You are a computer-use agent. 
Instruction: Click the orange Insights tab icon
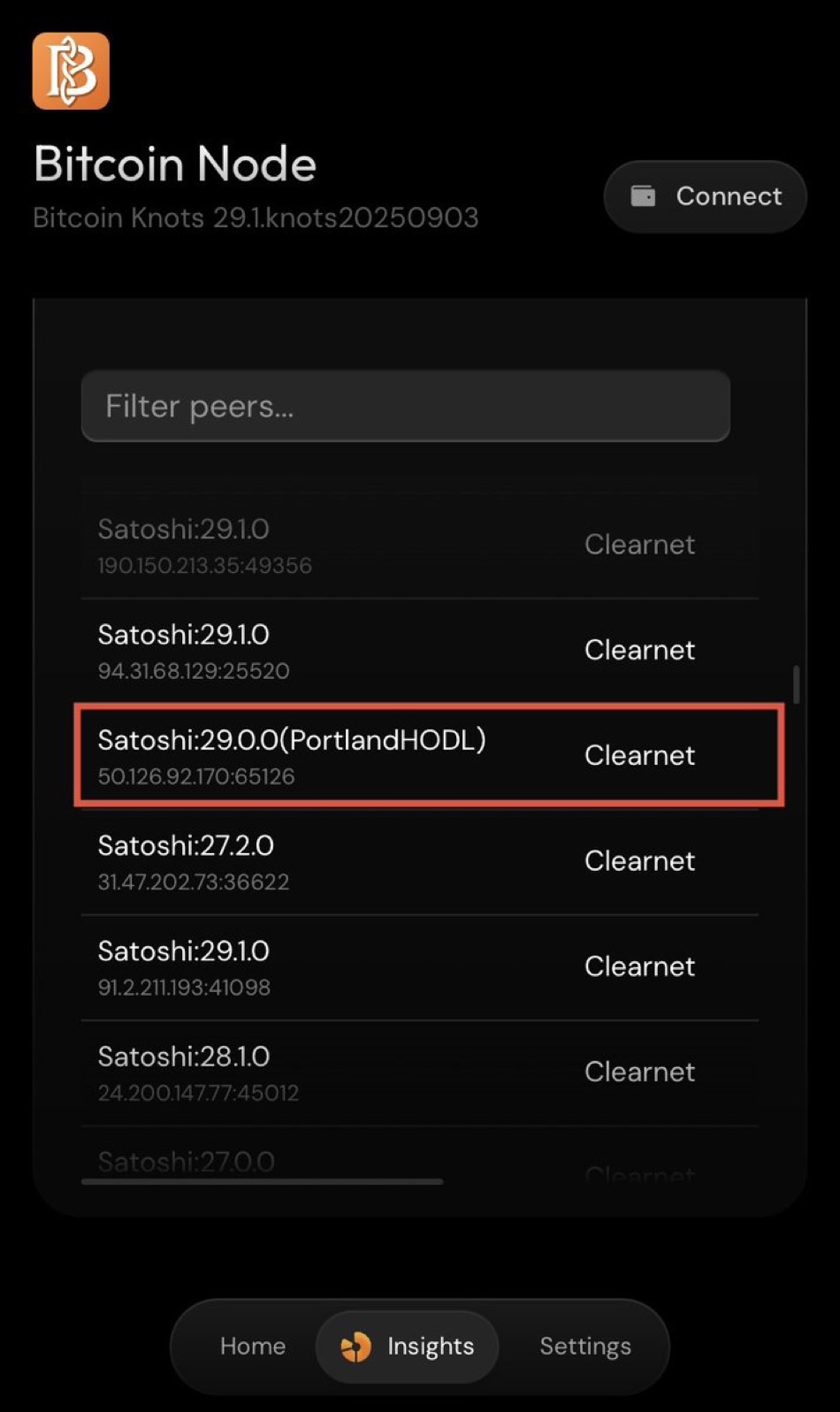(355, 1346)
